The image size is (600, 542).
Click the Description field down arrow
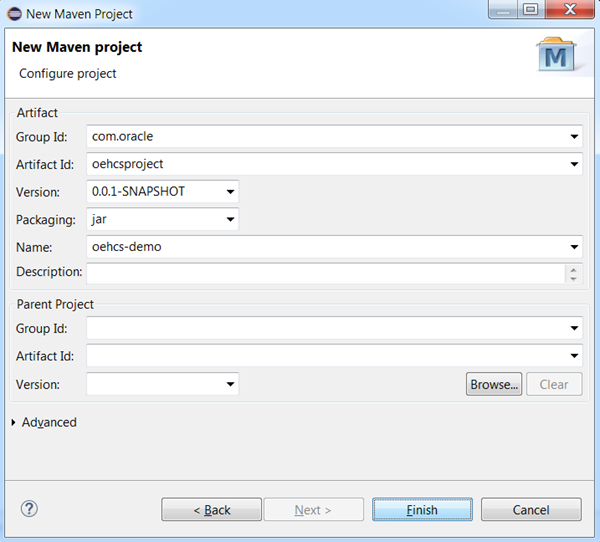pos(573,278)
